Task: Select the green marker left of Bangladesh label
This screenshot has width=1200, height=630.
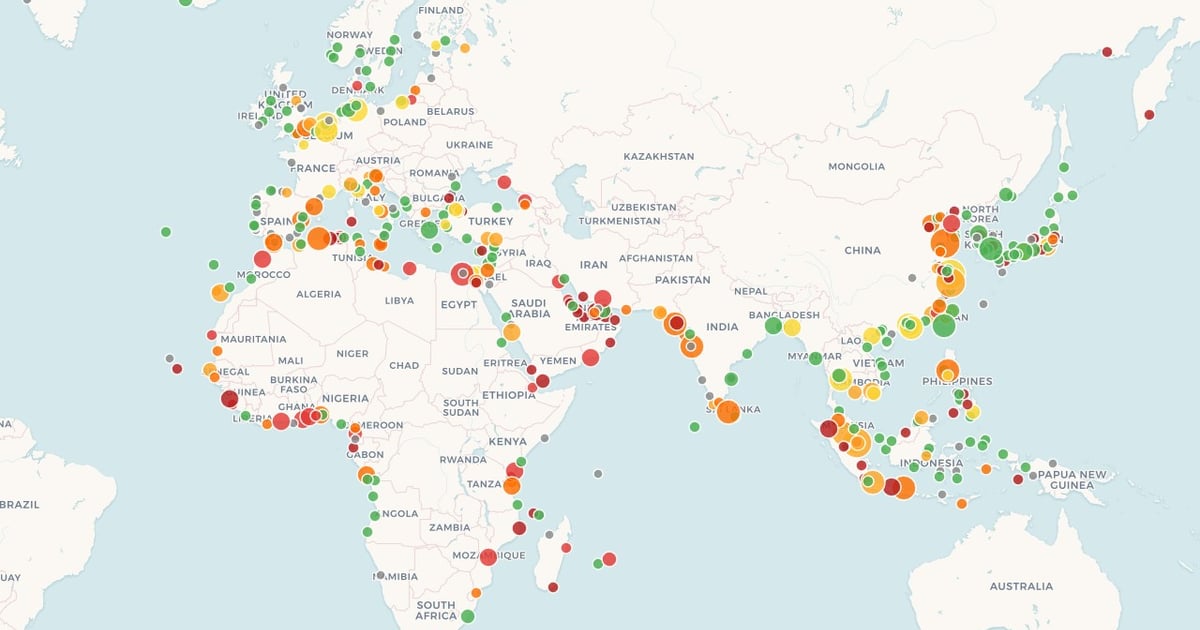Action: (x=773, y=326)
